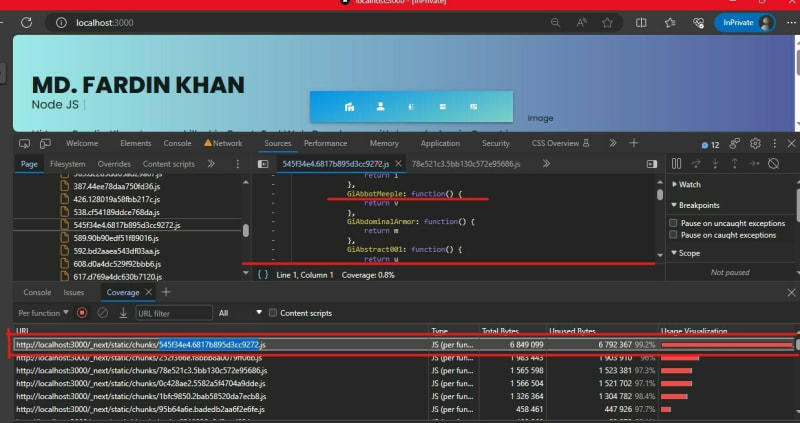This screenshot has width=800, height=423.
Task: Reload the page with the refresh icon
Action: [27, 22]
